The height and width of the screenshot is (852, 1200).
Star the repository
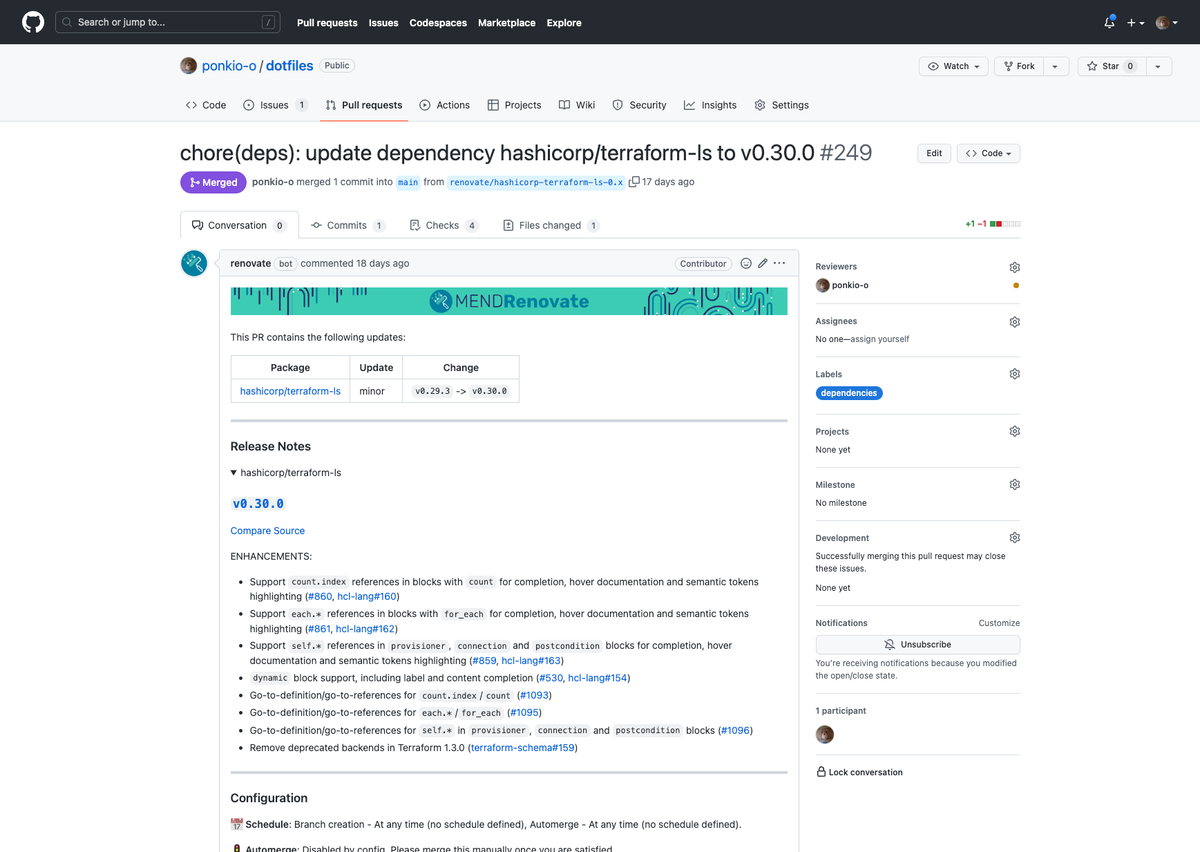pos(1110,66)
